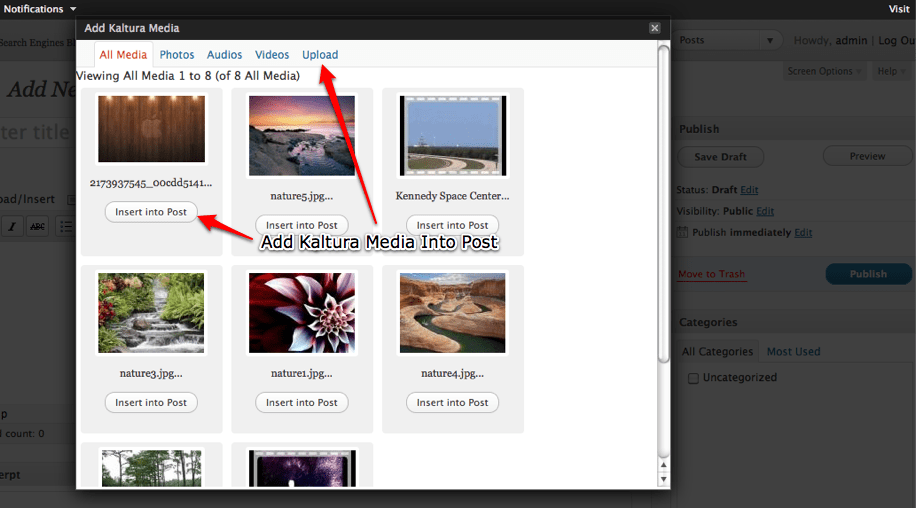Click Save Draft in Publish box

[720, 156]
